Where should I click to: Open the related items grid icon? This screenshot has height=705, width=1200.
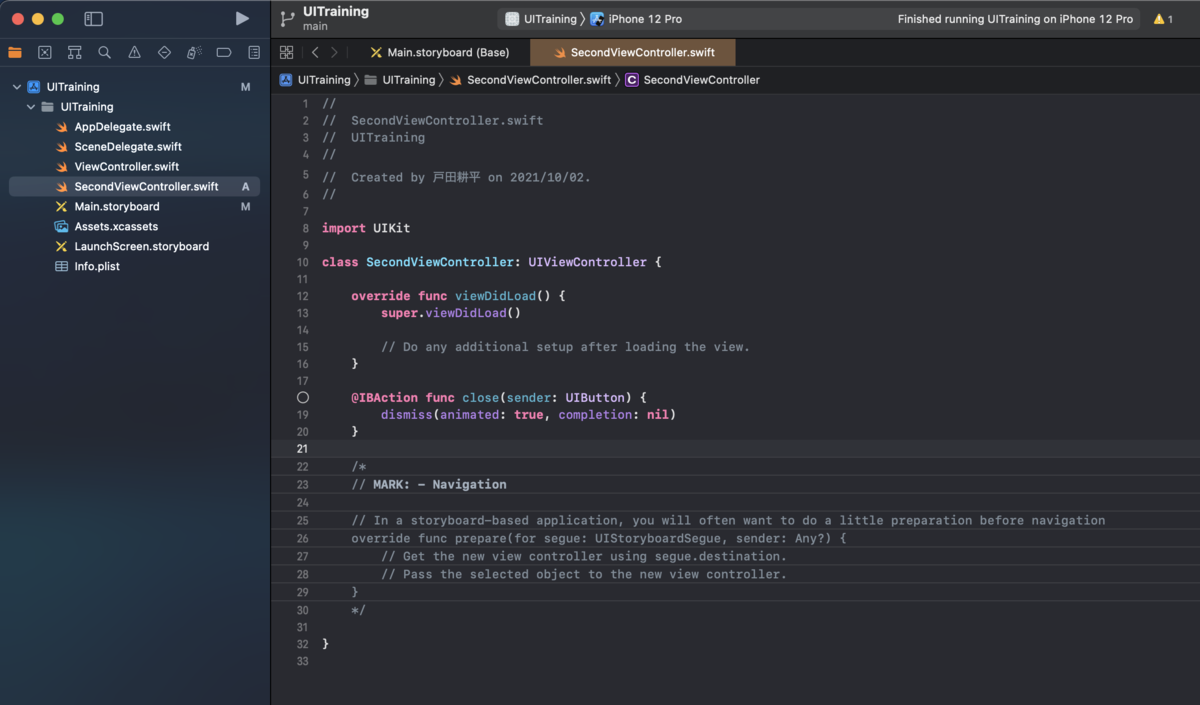[x=287, y=52]
